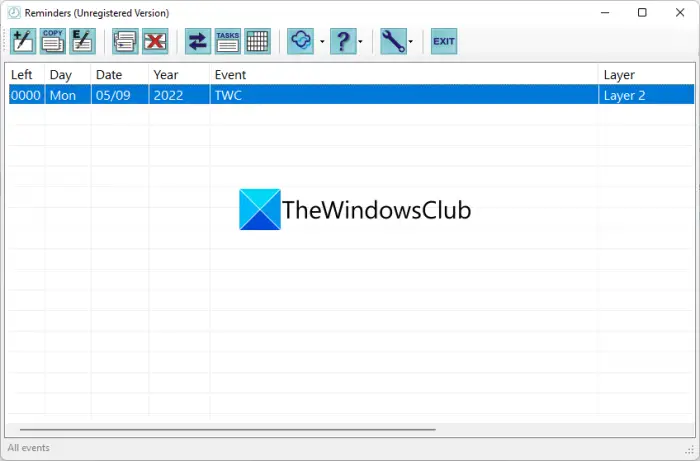Click the Reminders clock title bar icon

[x=14, y=13]
